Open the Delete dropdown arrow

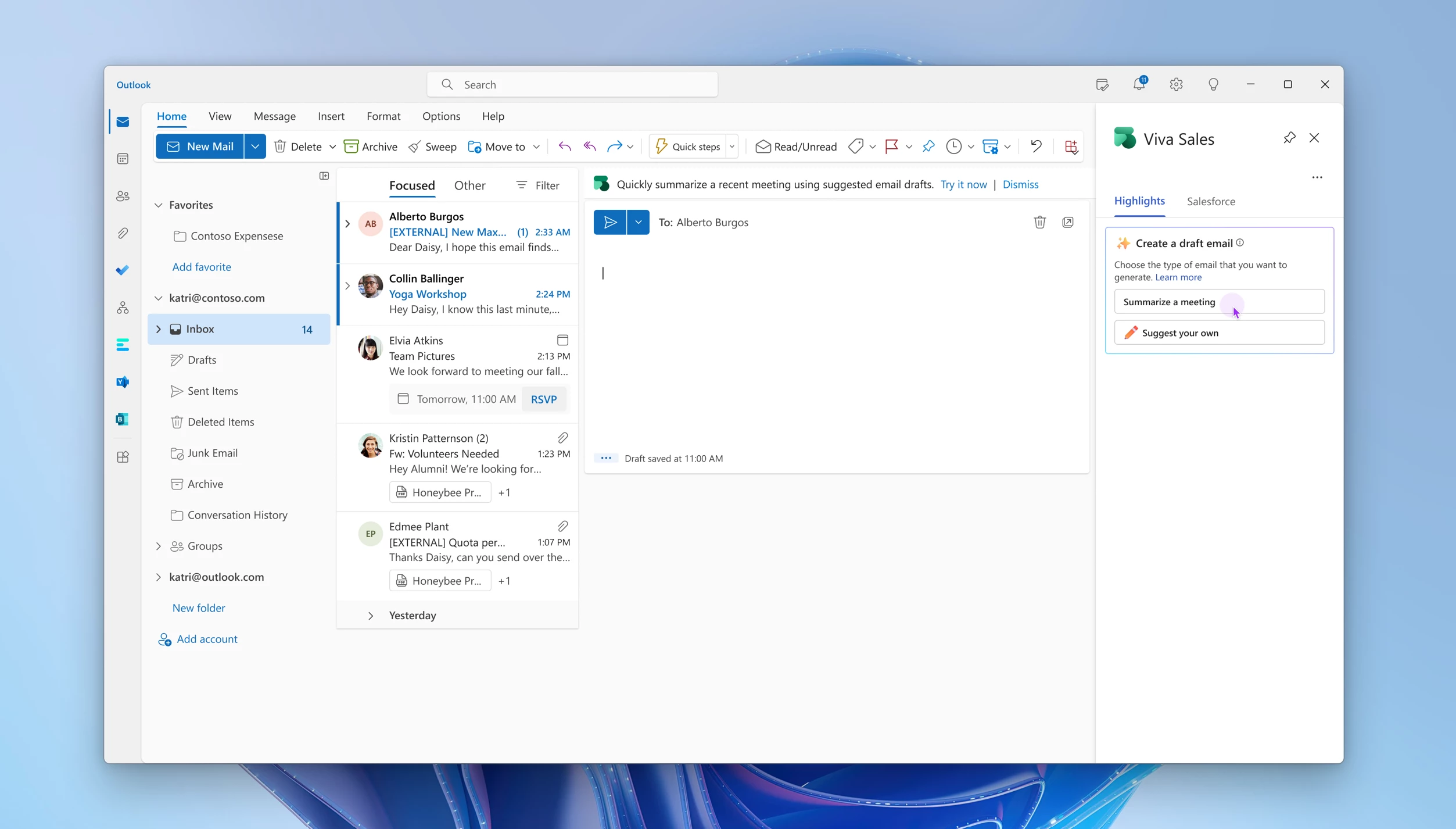click(x=332, y=147)
